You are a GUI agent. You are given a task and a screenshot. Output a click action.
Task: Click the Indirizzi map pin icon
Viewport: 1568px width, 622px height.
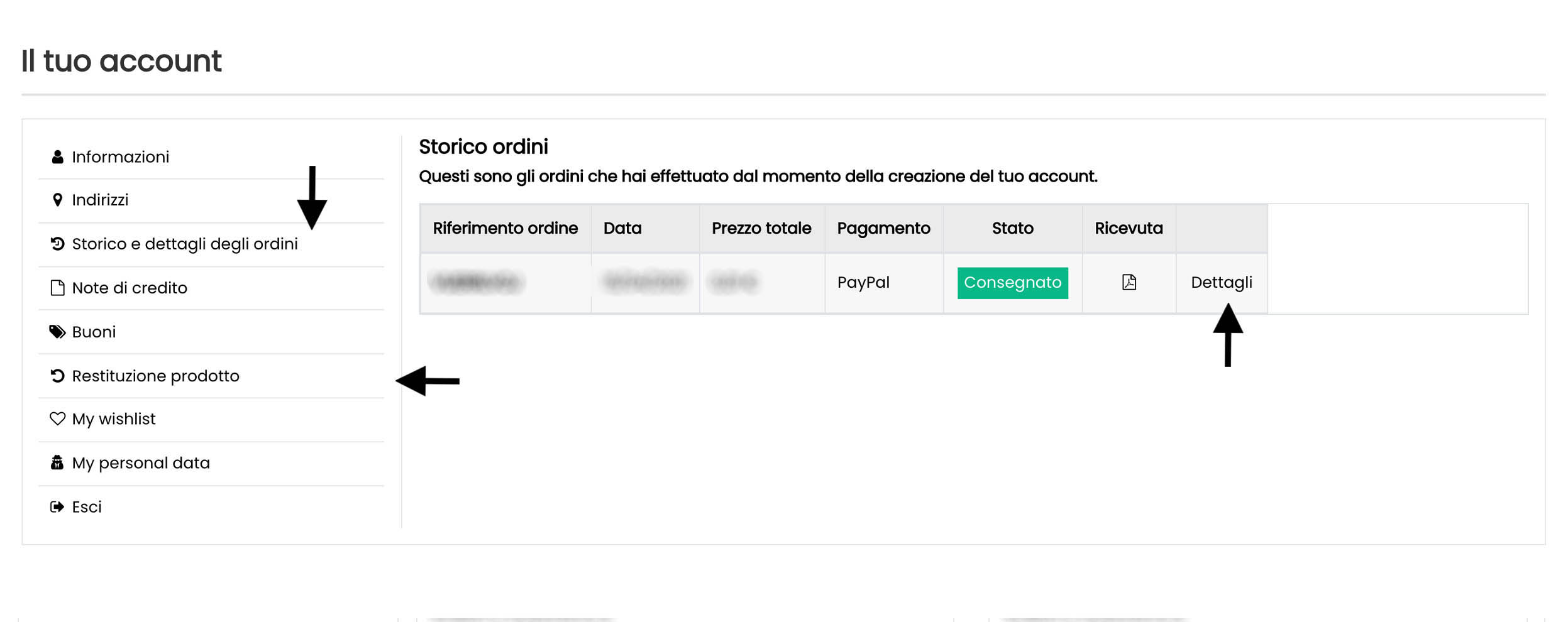[x=57, y=200]
